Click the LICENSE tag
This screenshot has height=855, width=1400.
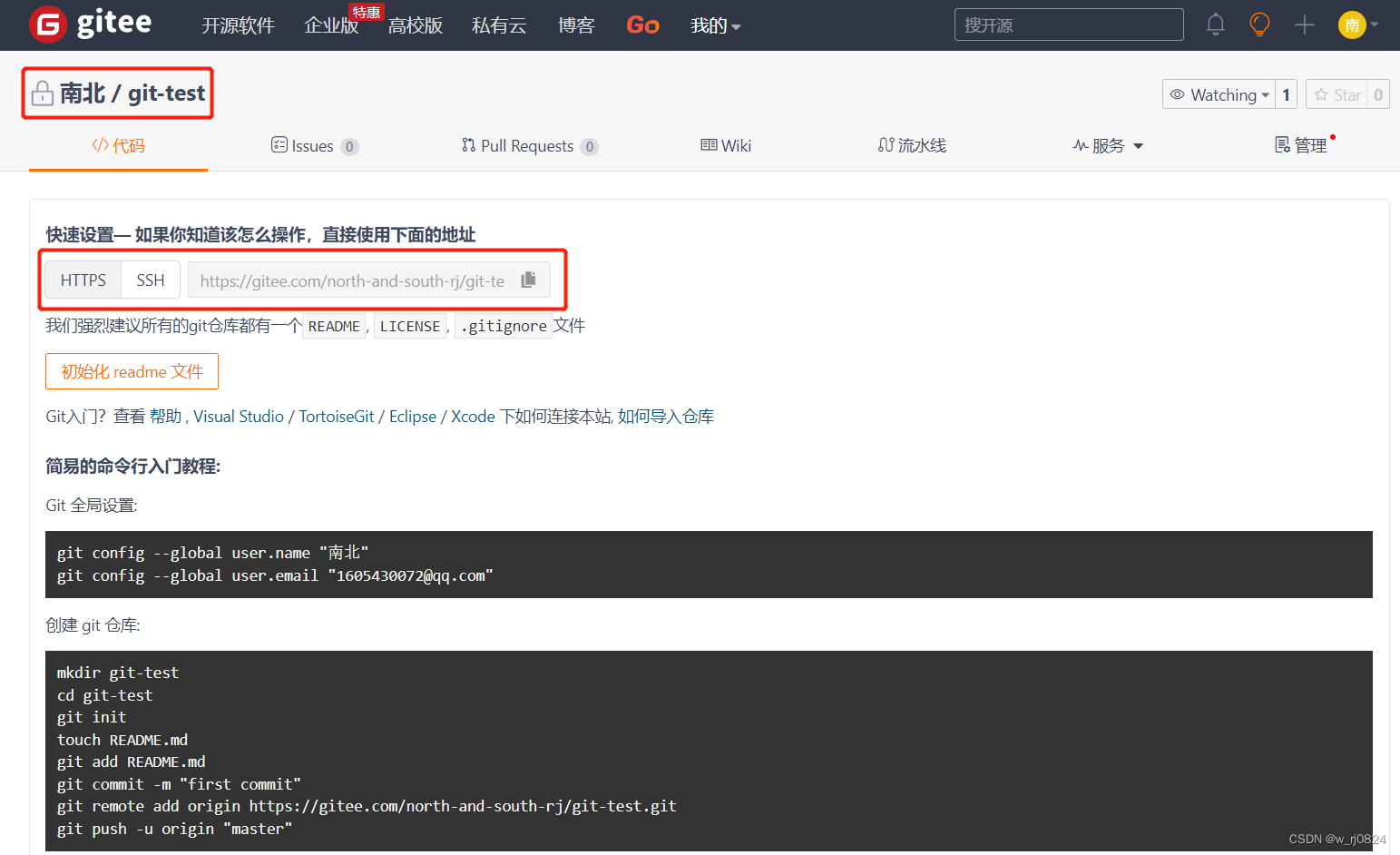(410, 327)
